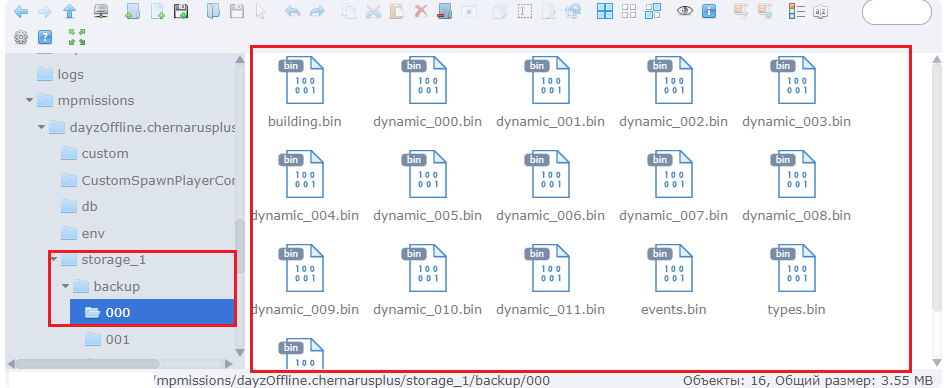Switch view mode with list icon
Image resolution: width=949 pixels, height=388 pixels.
tap(797, 12)
